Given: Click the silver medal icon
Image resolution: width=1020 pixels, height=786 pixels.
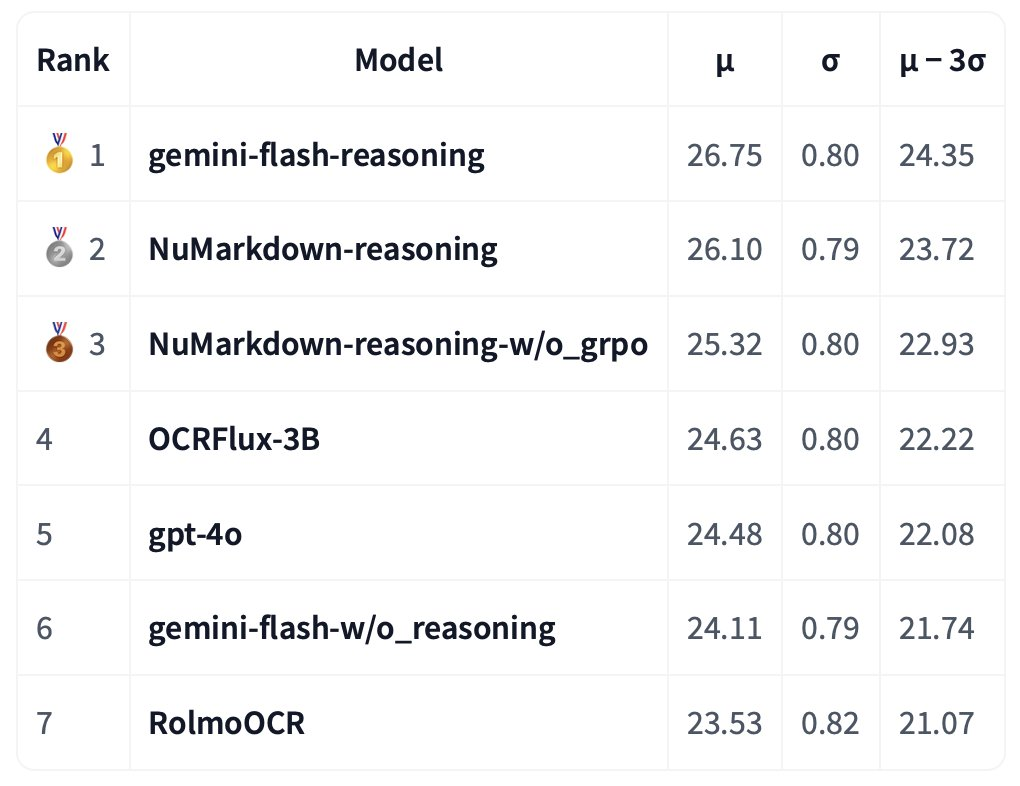Looking at the screenshot, I should [59, 249].
